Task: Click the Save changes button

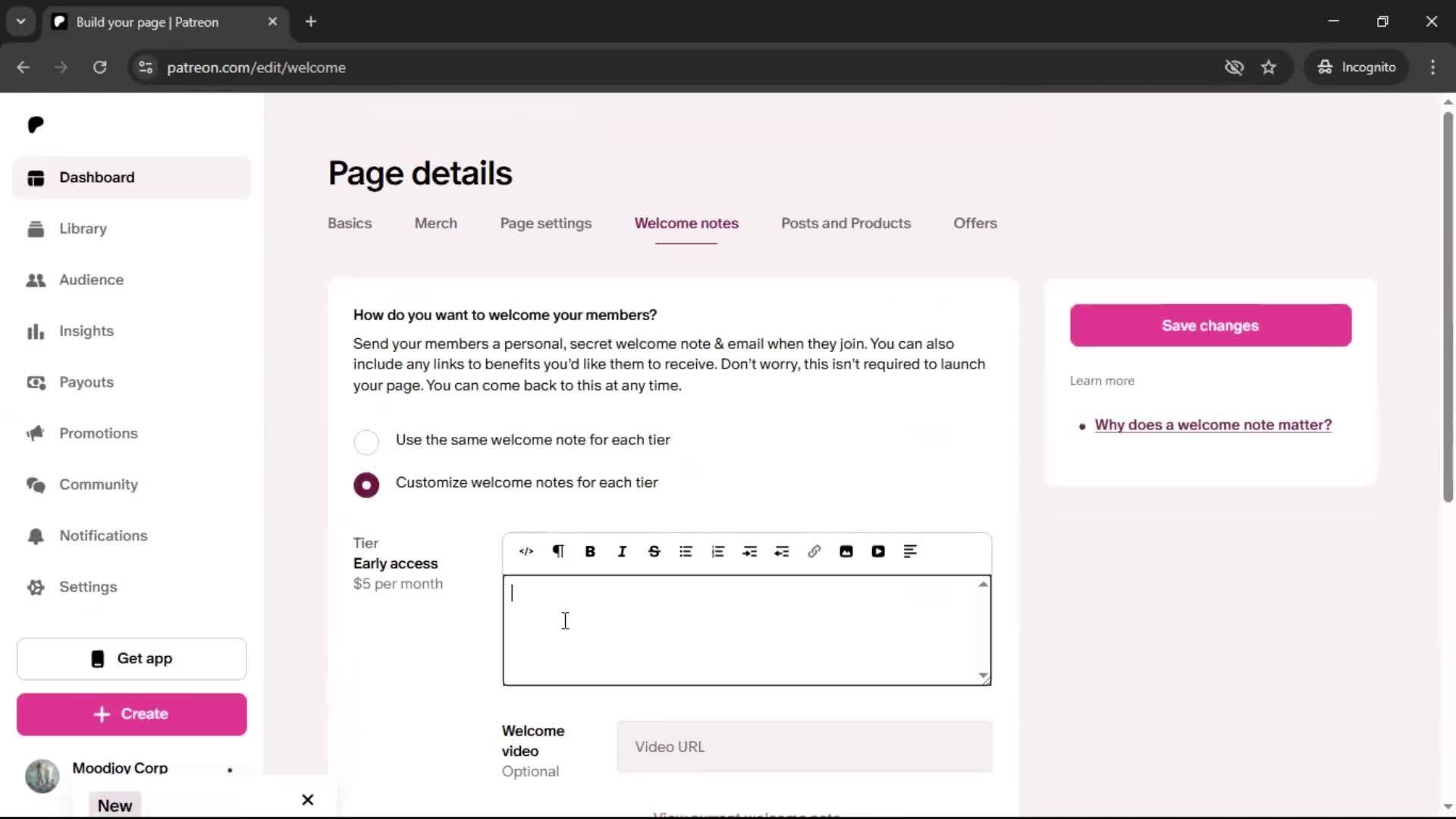Action: coord(1210,325)
